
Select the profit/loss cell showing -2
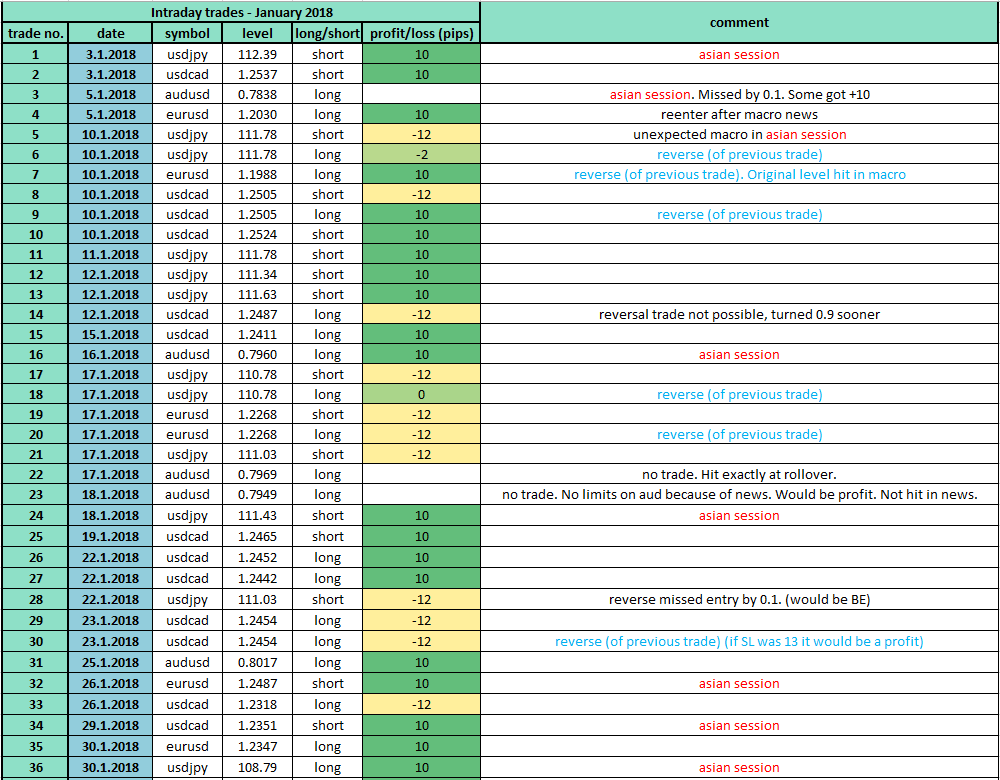pos(421,154)
